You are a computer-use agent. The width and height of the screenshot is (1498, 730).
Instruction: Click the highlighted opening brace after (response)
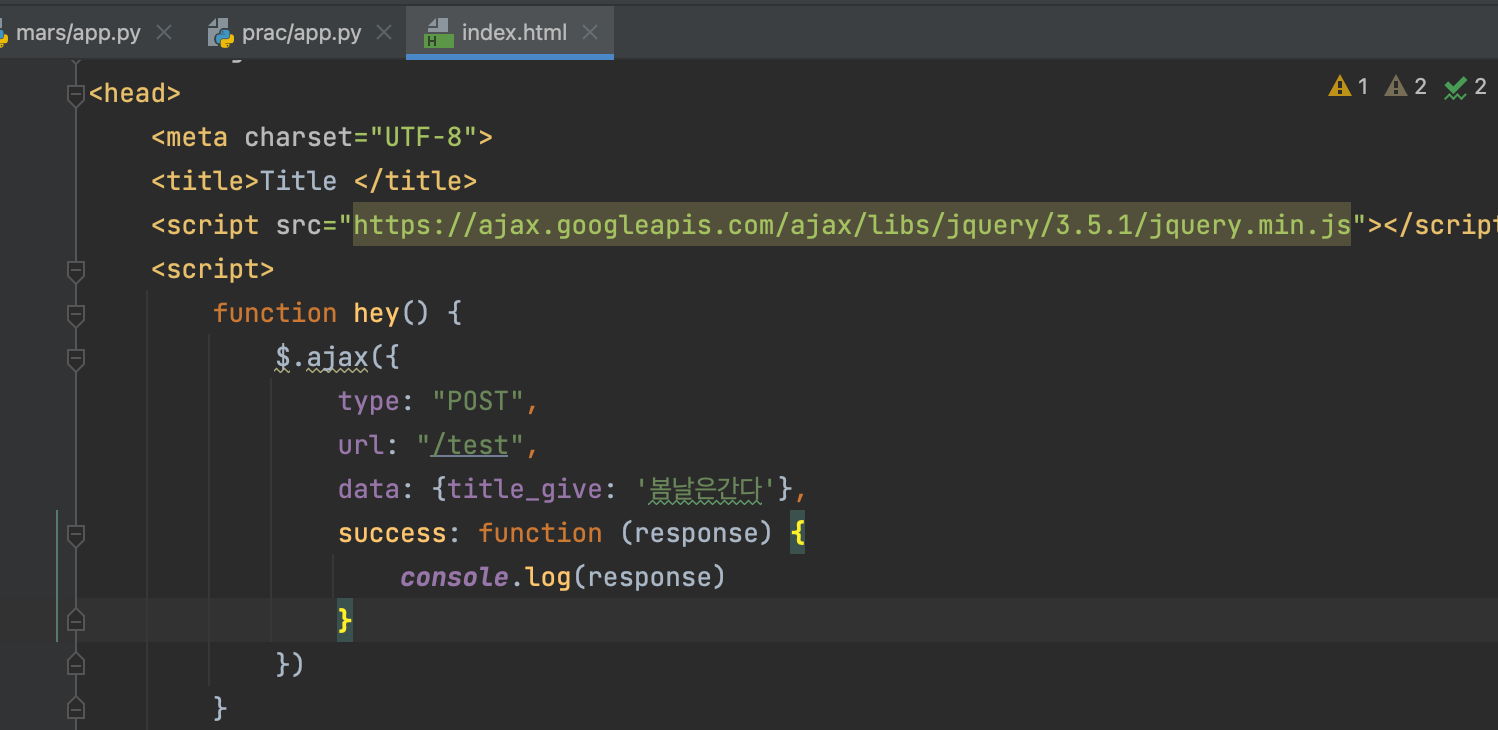[797, 534]
